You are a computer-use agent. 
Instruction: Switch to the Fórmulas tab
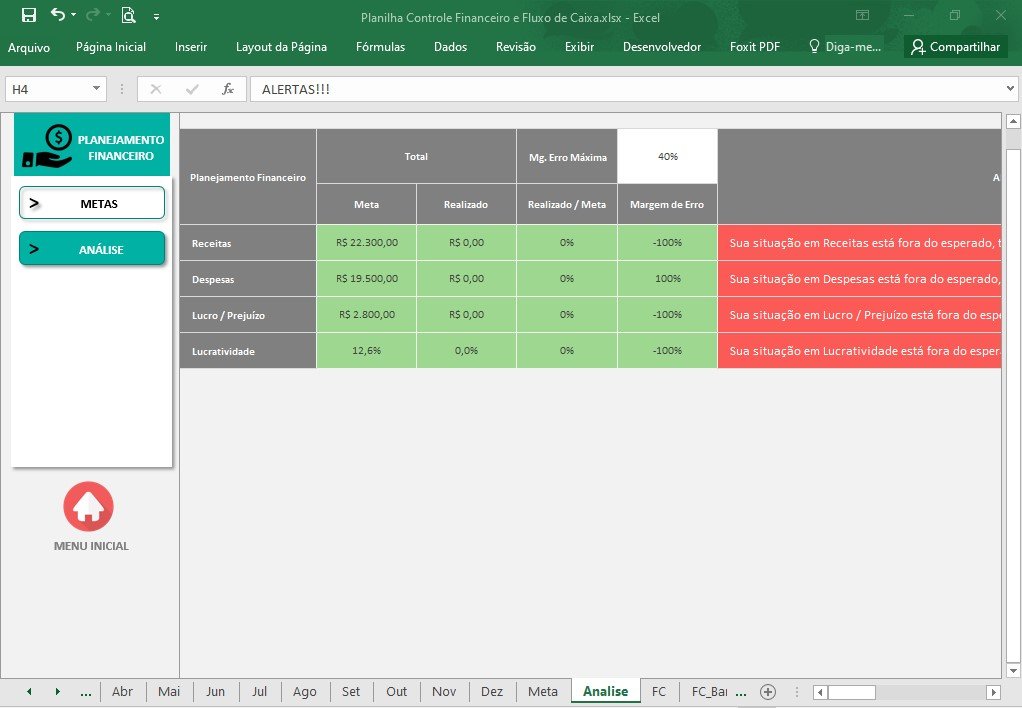pyautogui.click(x=381, y=47)
